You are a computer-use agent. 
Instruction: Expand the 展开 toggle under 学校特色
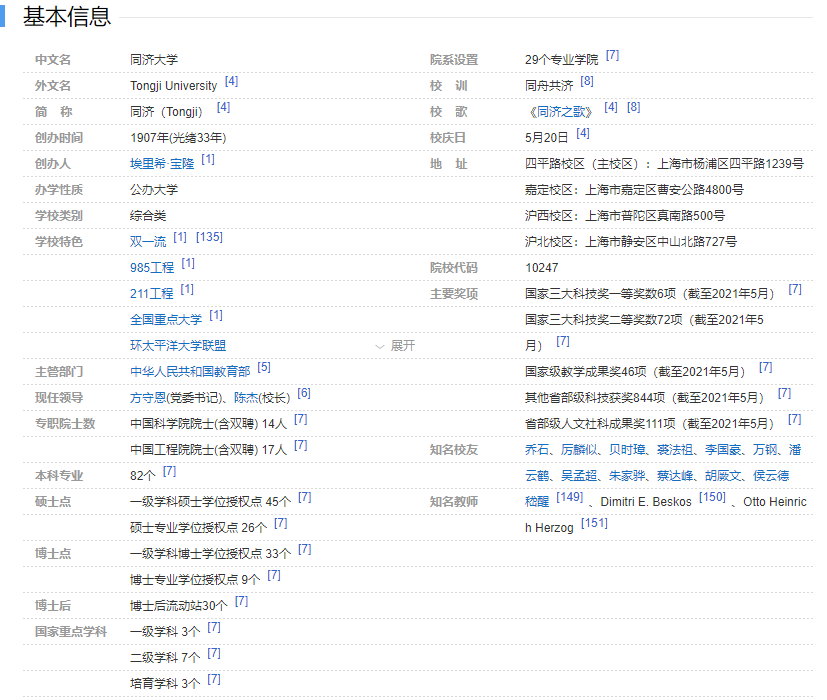click(x=395, y=345)
